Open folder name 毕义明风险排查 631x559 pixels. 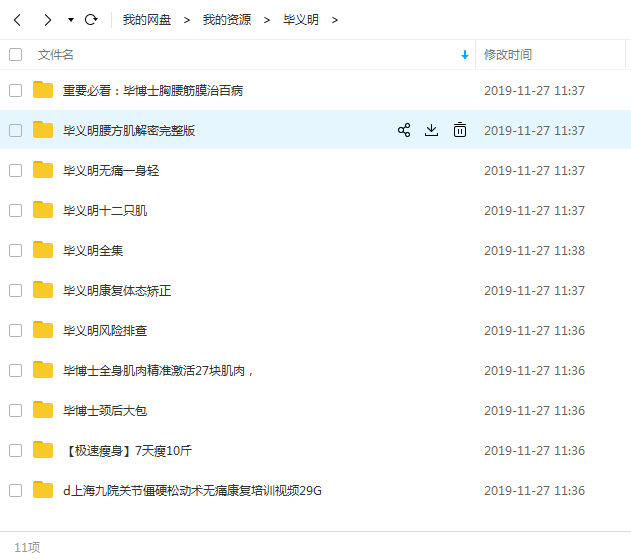point(105,330)
